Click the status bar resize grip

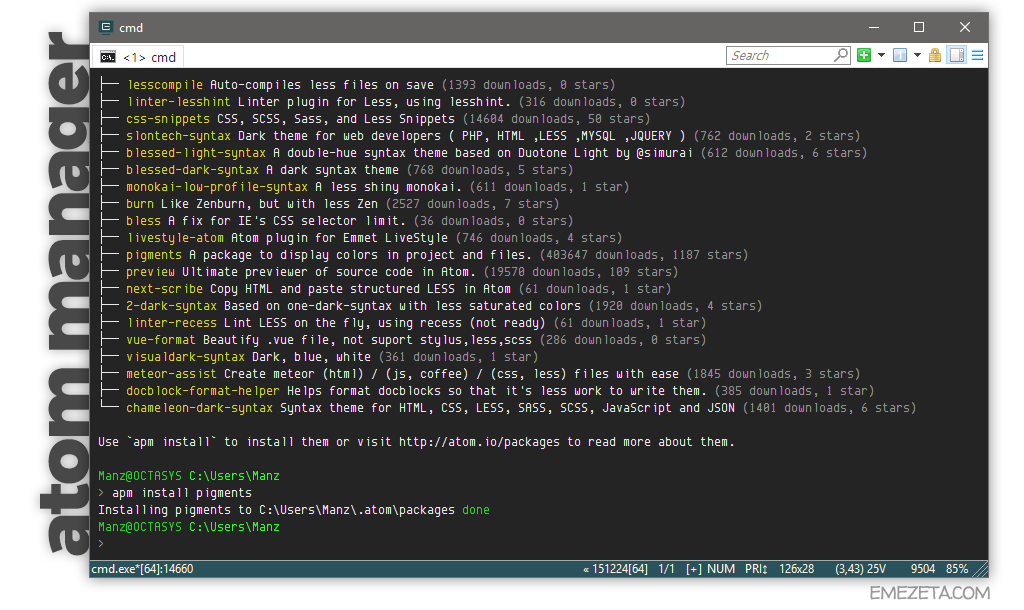pos(980,570)
